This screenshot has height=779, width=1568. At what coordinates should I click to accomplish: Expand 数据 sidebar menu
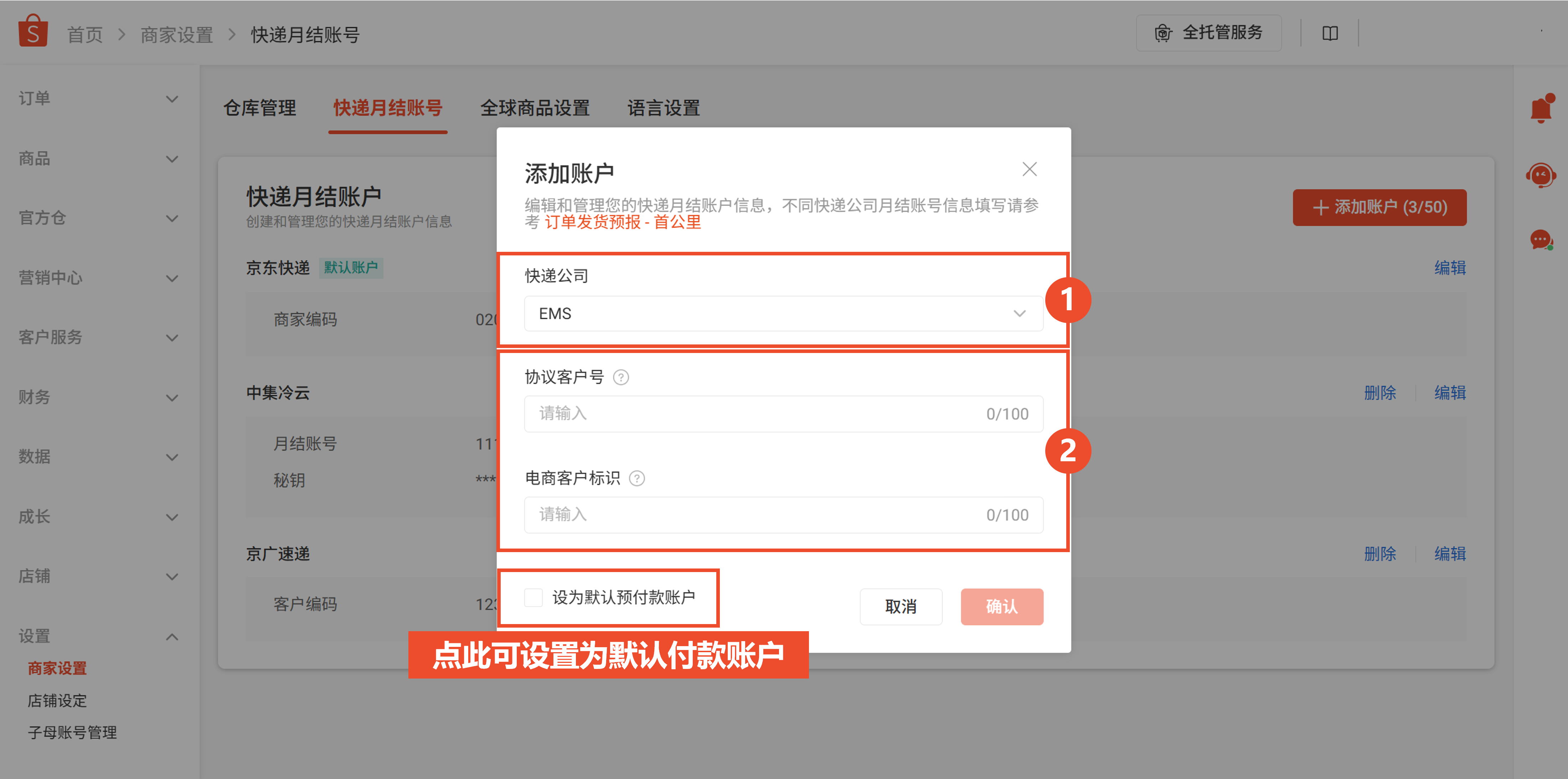[99, 456]
